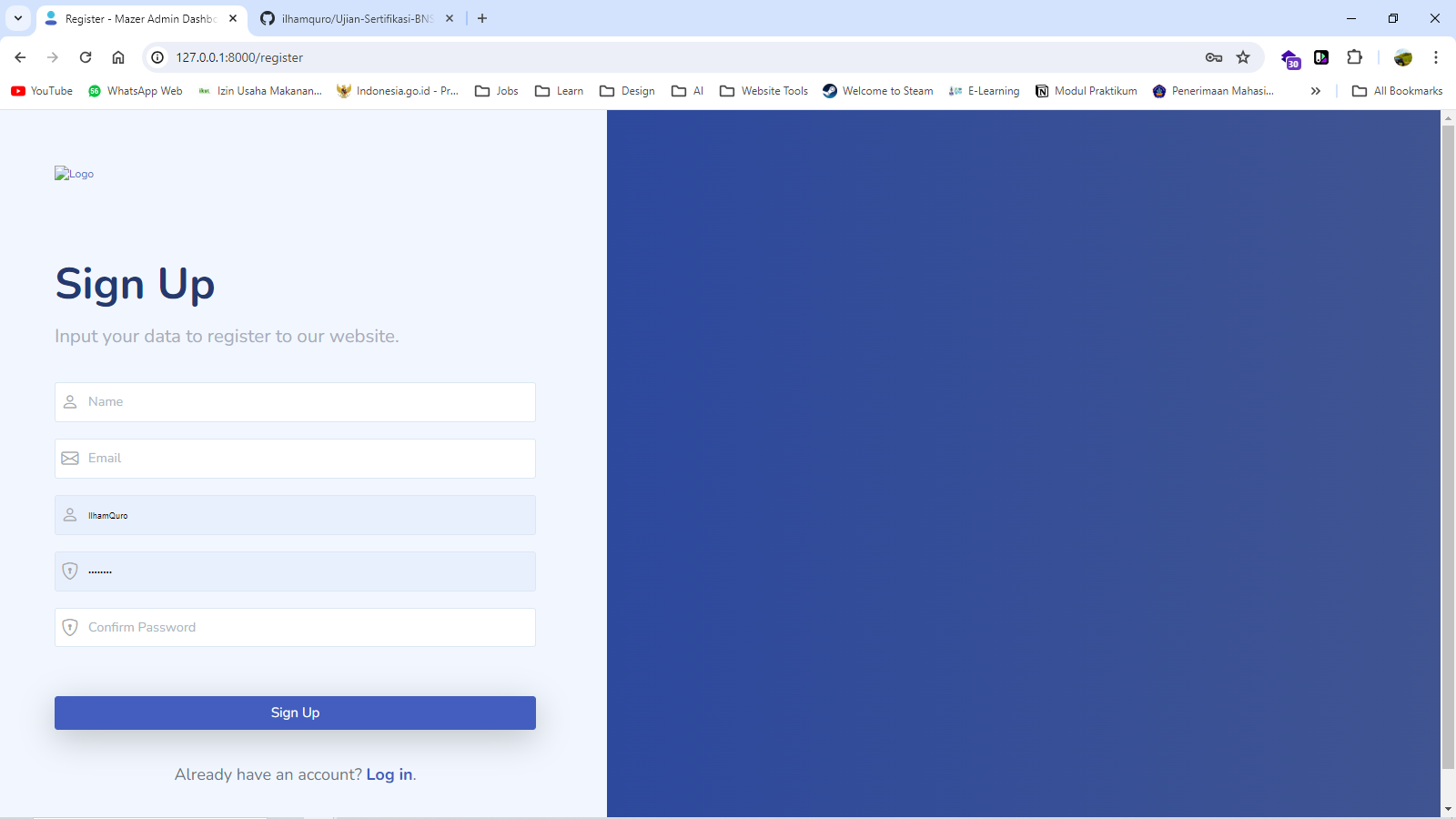Follow the Log in link
The width and height of the screenshot is (1456, 819).
(x=389, y=774)
